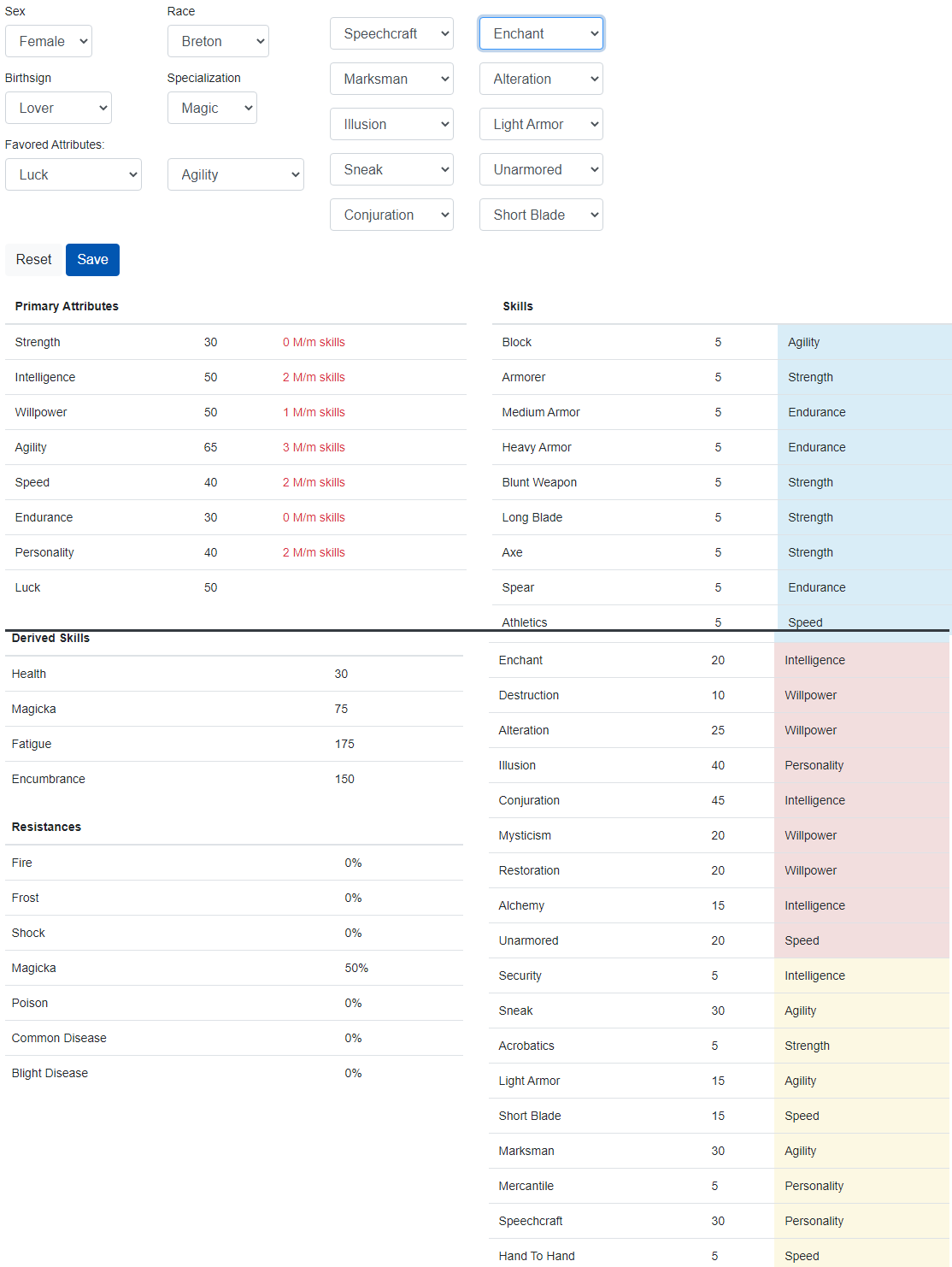The width and height of the screenshot is (952, 1267).
Task: Click the Alchemy skill label
Action: point(521,905)
